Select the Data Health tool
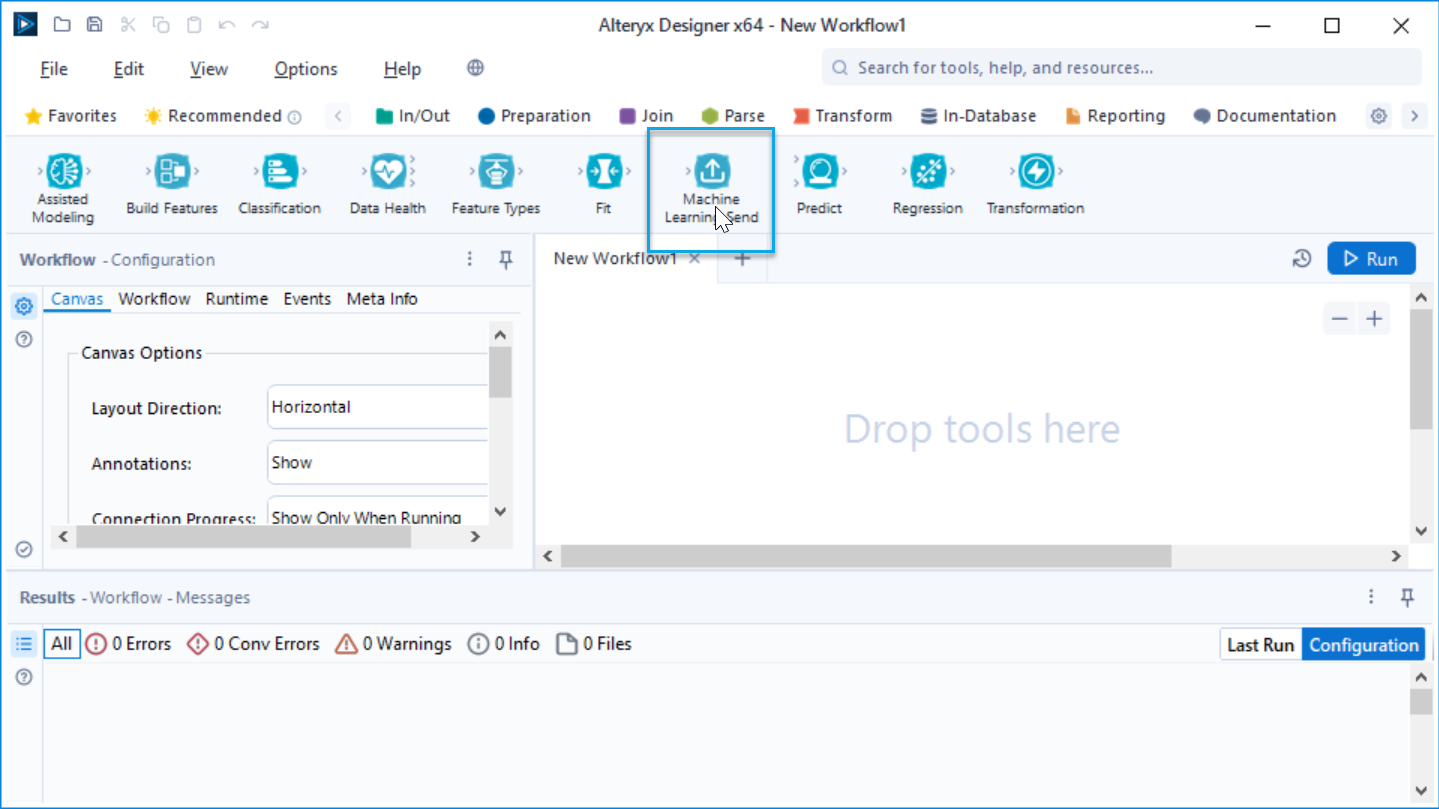Screen dimensions: 1439x809 point(387,171)
